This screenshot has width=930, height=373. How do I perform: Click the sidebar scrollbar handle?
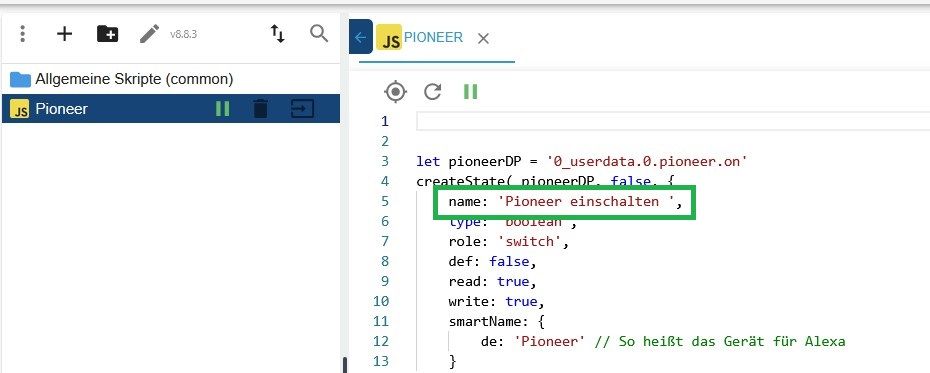coord(345,364)
